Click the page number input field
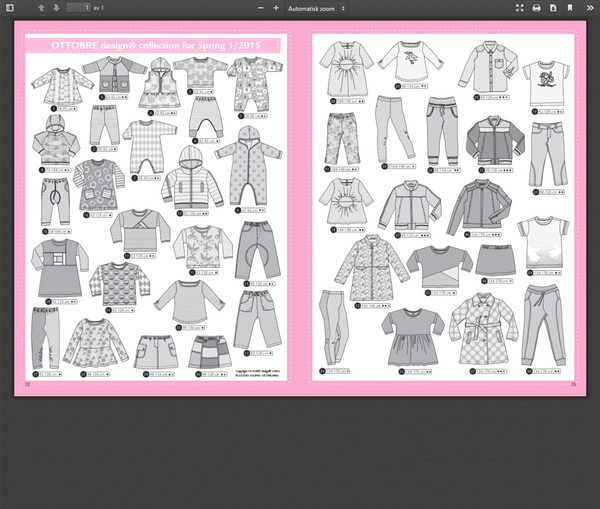The width and height of the screenshot is (600, 509). 78,8
